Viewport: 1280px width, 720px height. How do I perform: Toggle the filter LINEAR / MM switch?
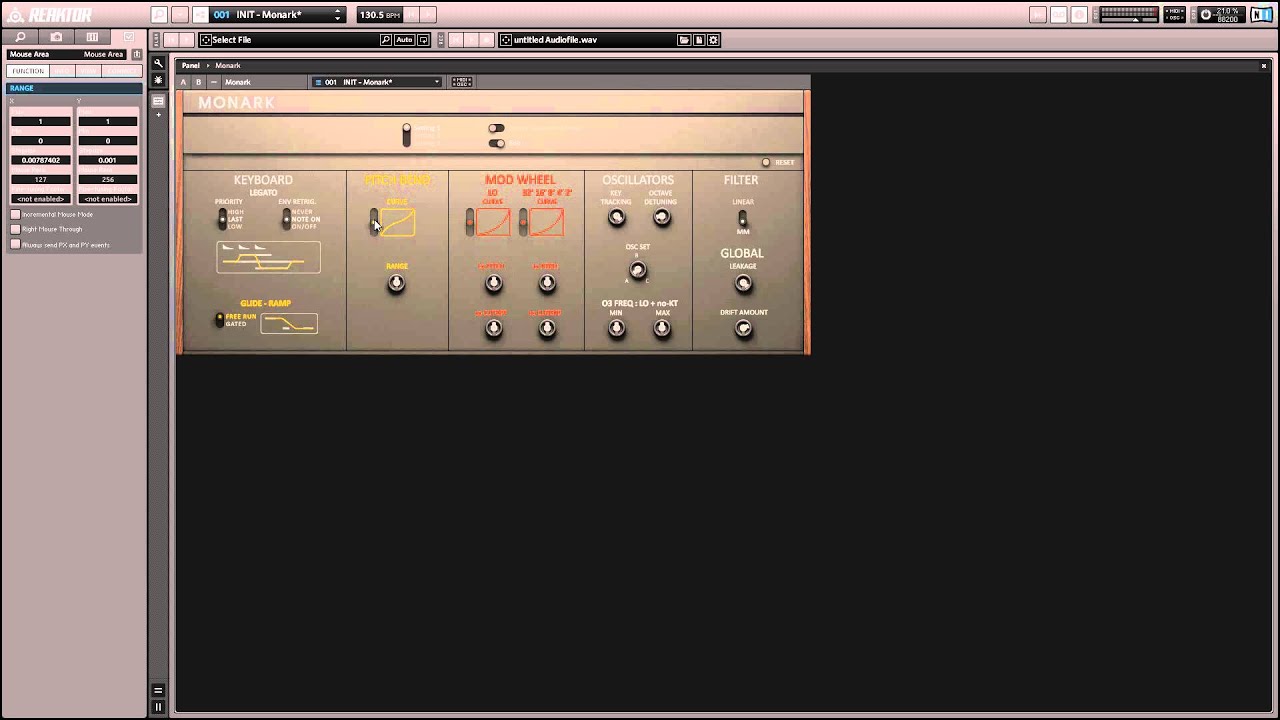(742, 217)
